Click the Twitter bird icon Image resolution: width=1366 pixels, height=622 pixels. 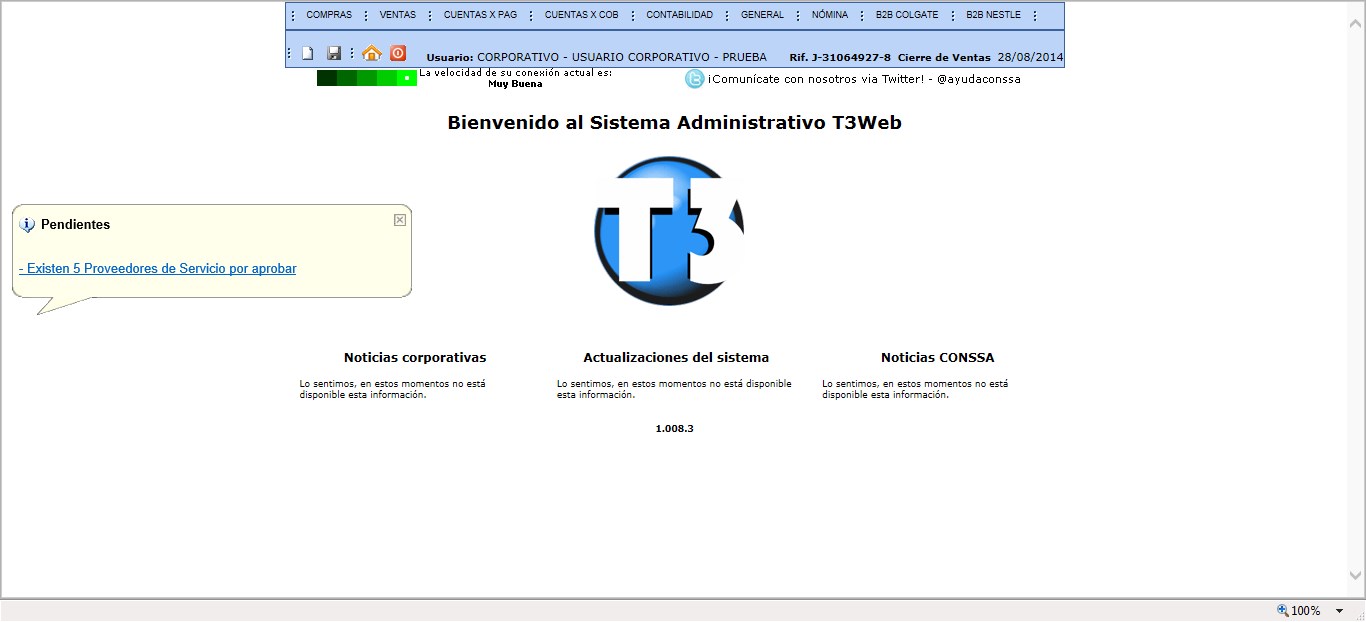point(694,79)
